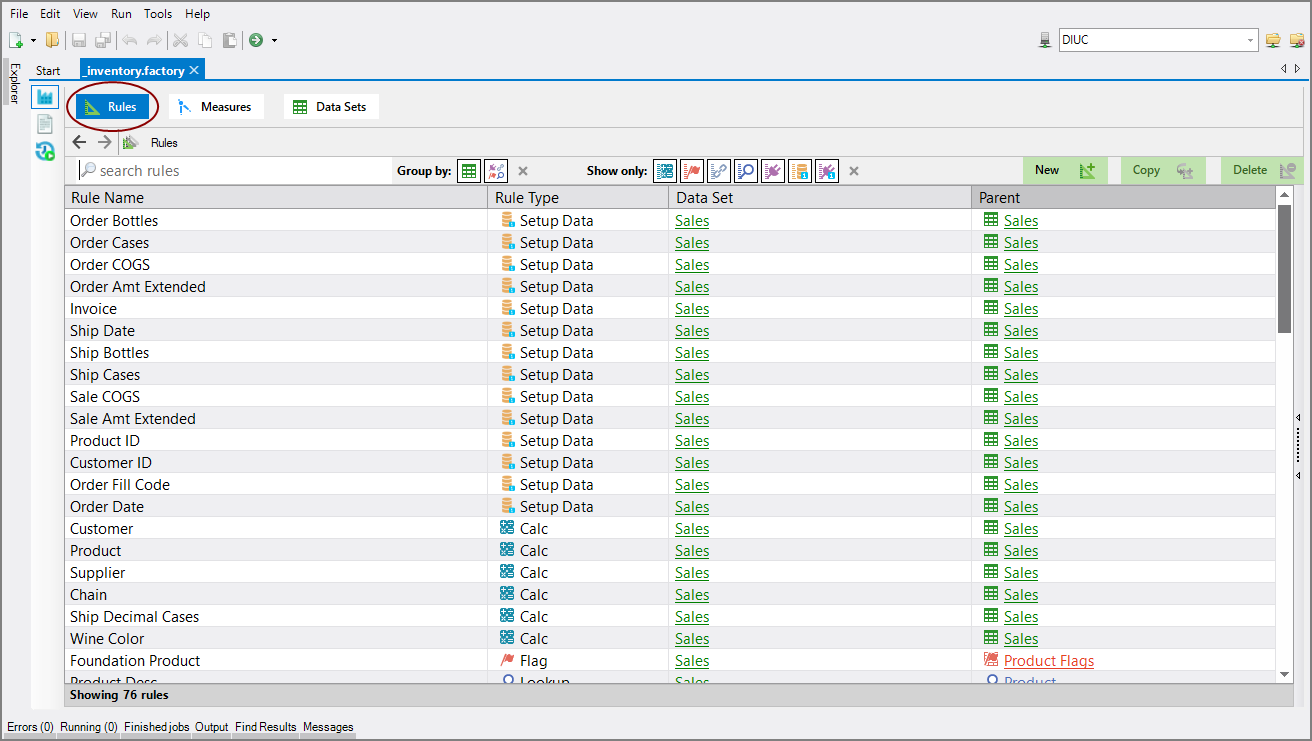Open the factory view icon in left sidebar
This screenshot has height=741, width=1312.
pyautogui.click(x=45, y=97)
